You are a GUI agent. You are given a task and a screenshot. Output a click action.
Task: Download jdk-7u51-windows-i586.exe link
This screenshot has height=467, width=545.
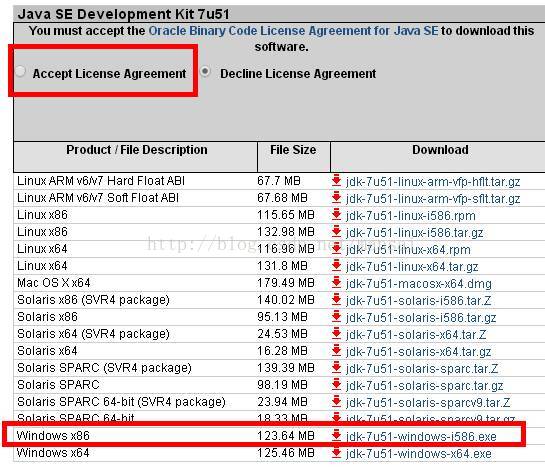[421, 437]
